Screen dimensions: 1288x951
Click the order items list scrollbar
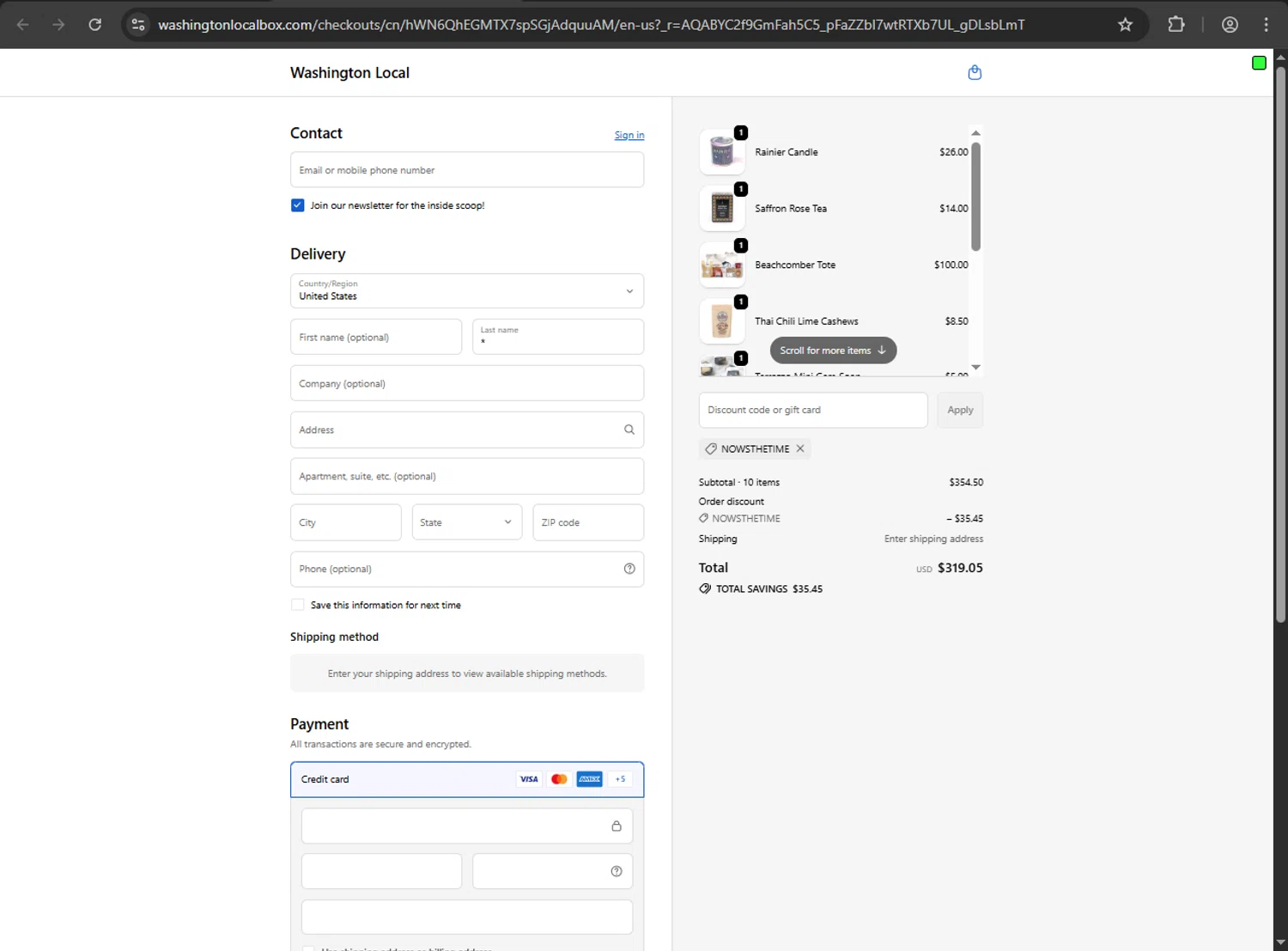[975, 196]
